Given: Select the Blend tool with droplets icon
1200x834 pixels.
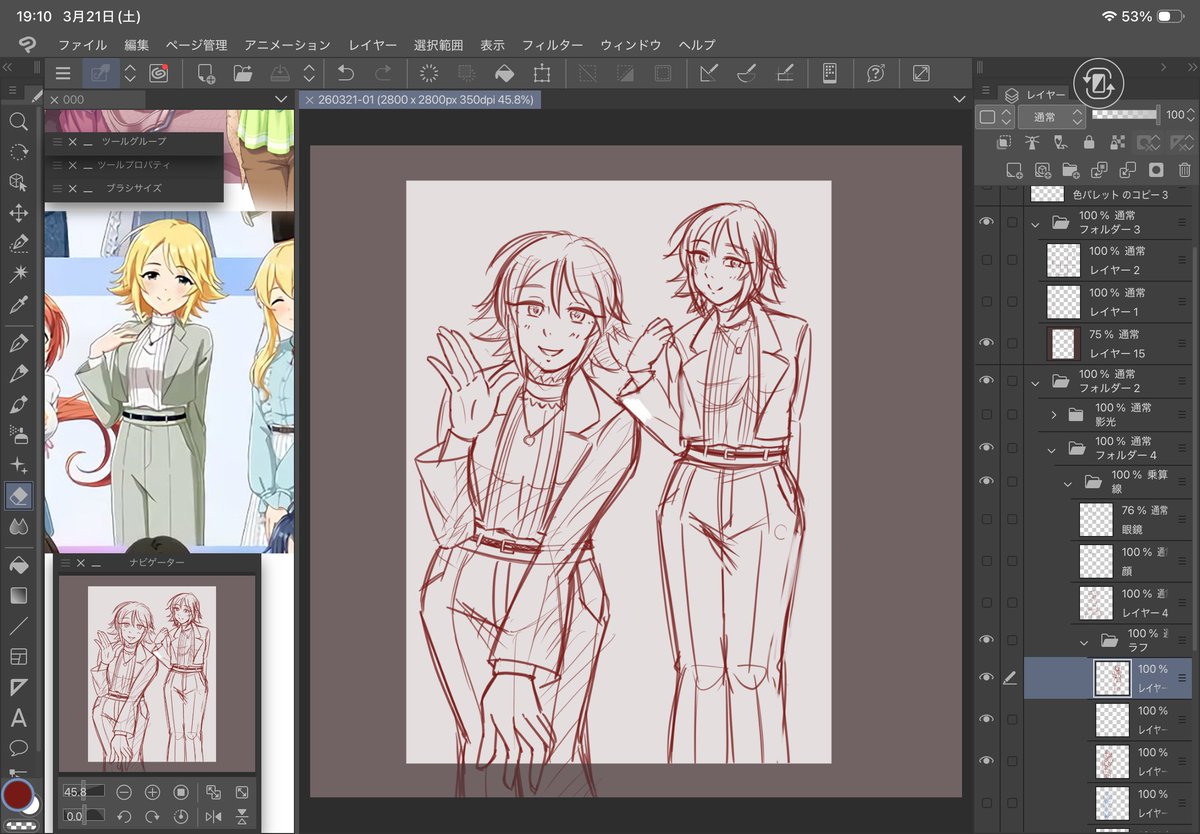Looking at the screenshot, I should click(18, 527).
